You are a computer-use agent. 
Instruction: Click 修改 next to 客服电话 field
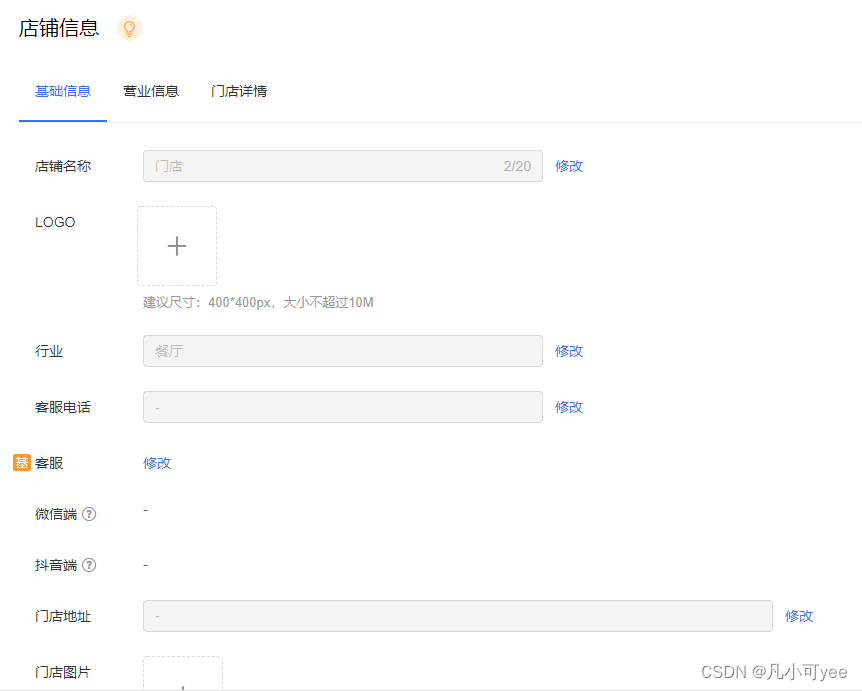[x=569, y=407]
